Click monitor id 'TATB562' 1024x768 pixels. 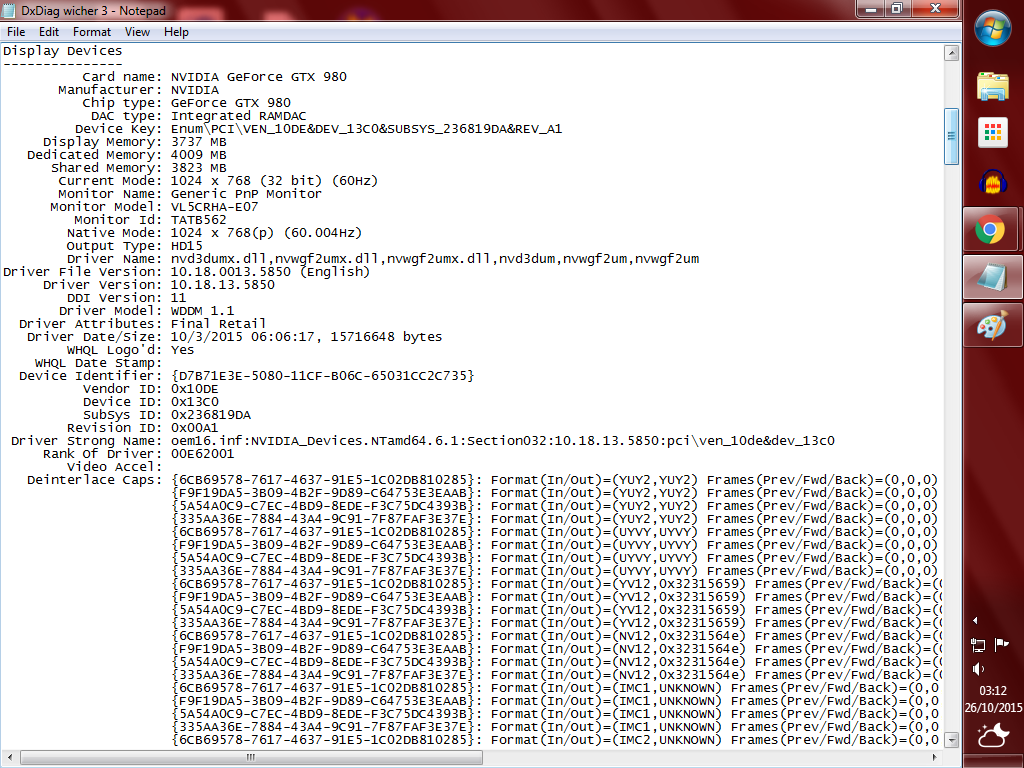click(199, 220)
